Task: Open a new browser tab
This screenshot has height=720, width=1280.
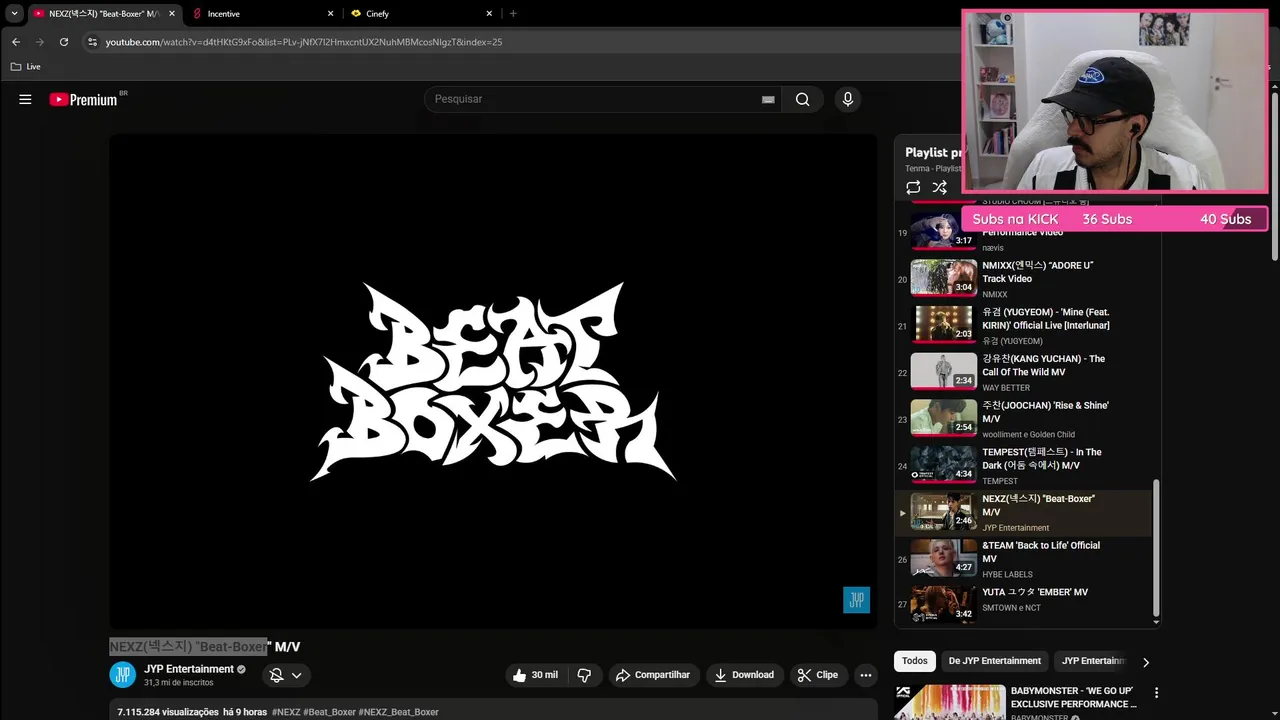Action: tap(513, 14)
